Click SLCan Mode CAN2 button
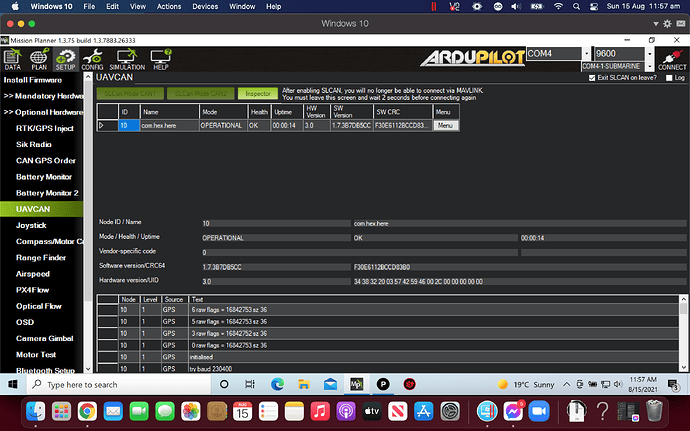This screenshot has height=431, width=690. pyautogui.click(x=201, y=94)
